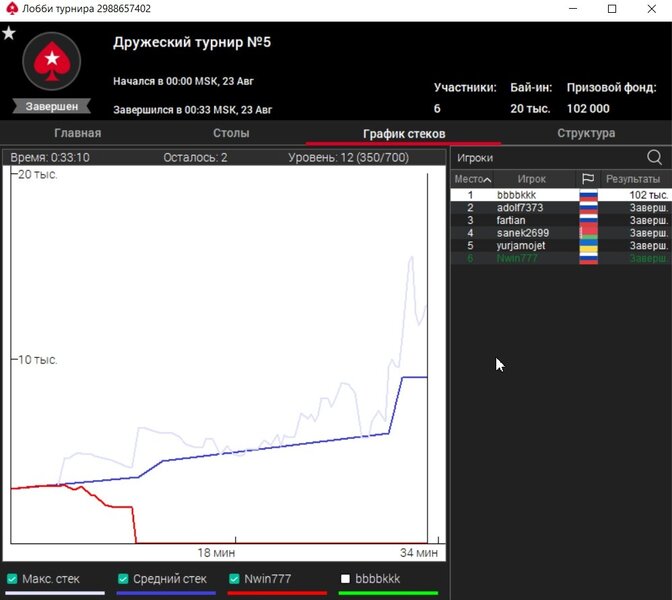Click the flag icon beside sanek2699
Screen dimensions: 672x600
(x=588, y=233)
